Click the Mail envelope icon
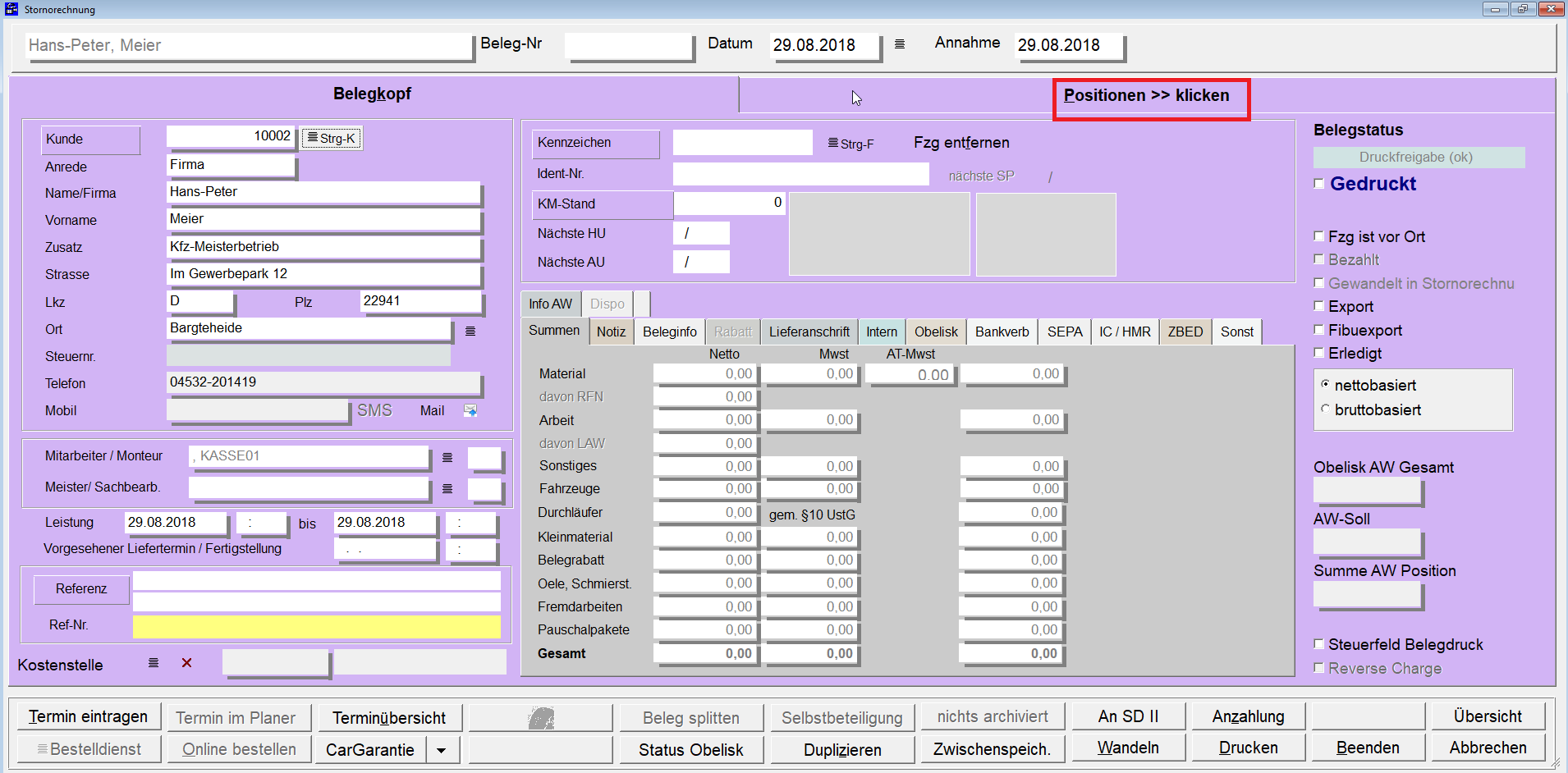The width and height of the screenshot is (1568, 773). (x=470, y=410)
